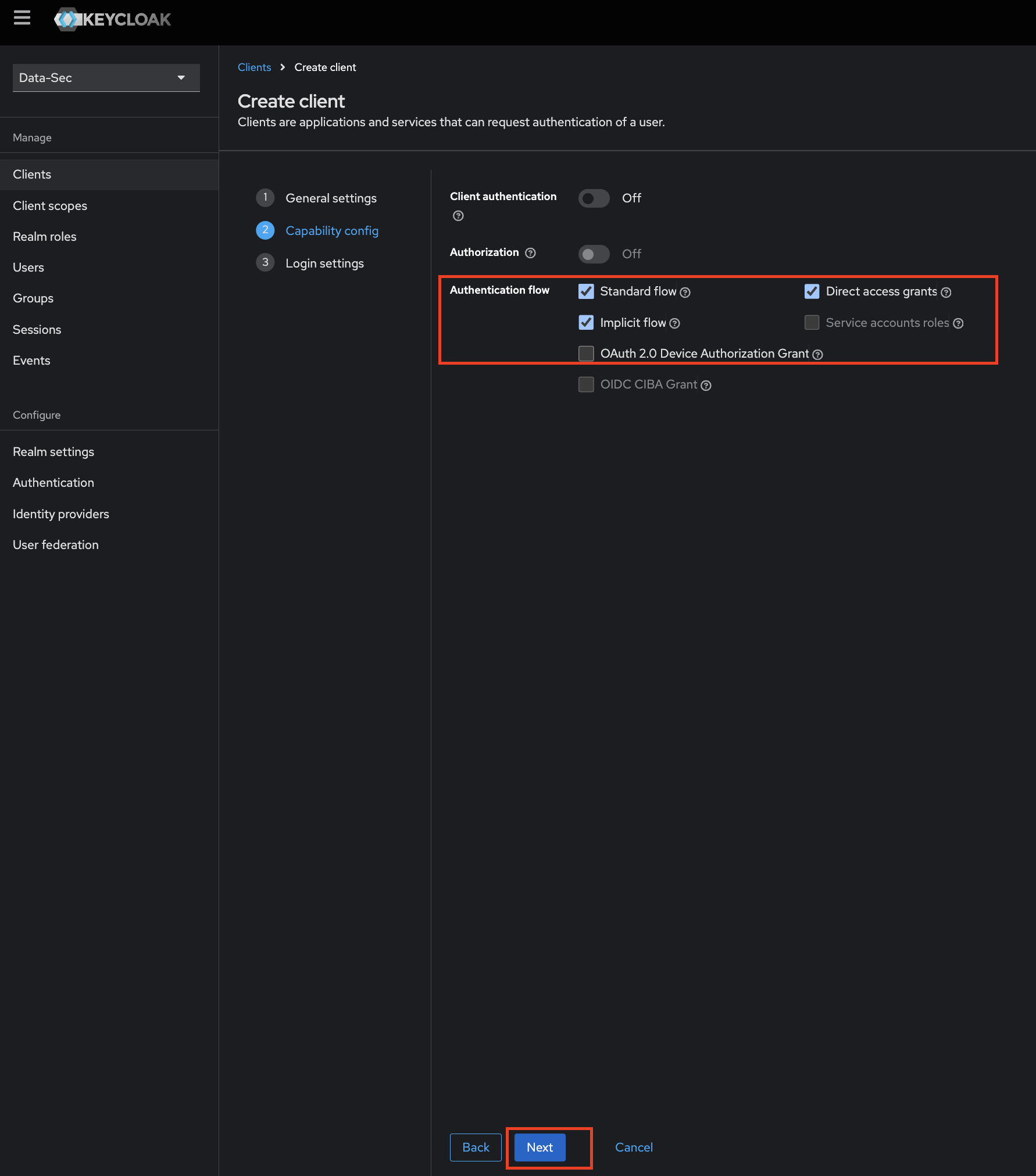Click the Service accounts roles help icon
This screenshot has width=1036, height=1176.
click(x=959, y=323)
